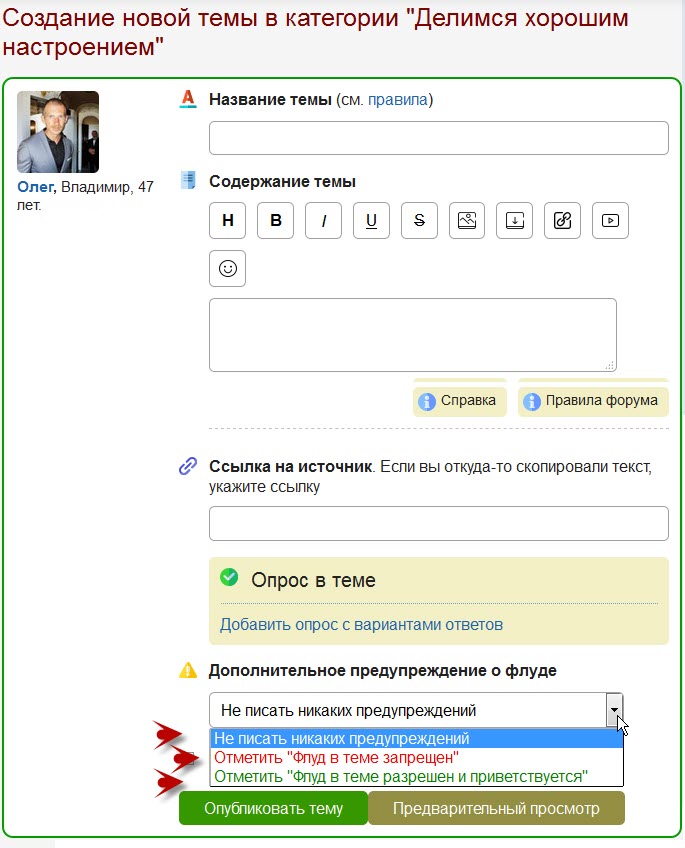Click the "Опубликовать тему" button
The image size is (685, 848).
(x=273, y=809)
